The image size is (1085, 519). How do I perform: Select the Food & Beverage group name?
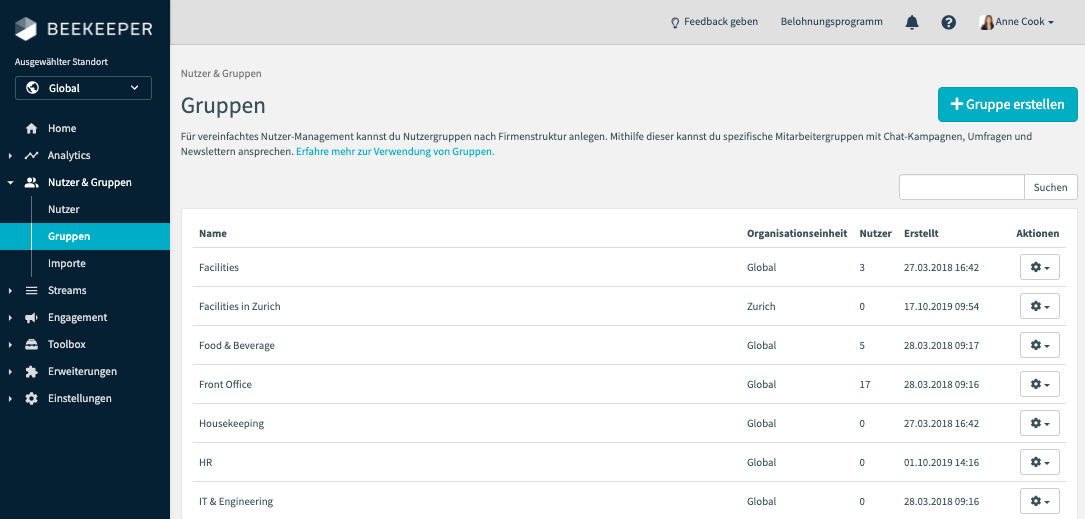237,345
